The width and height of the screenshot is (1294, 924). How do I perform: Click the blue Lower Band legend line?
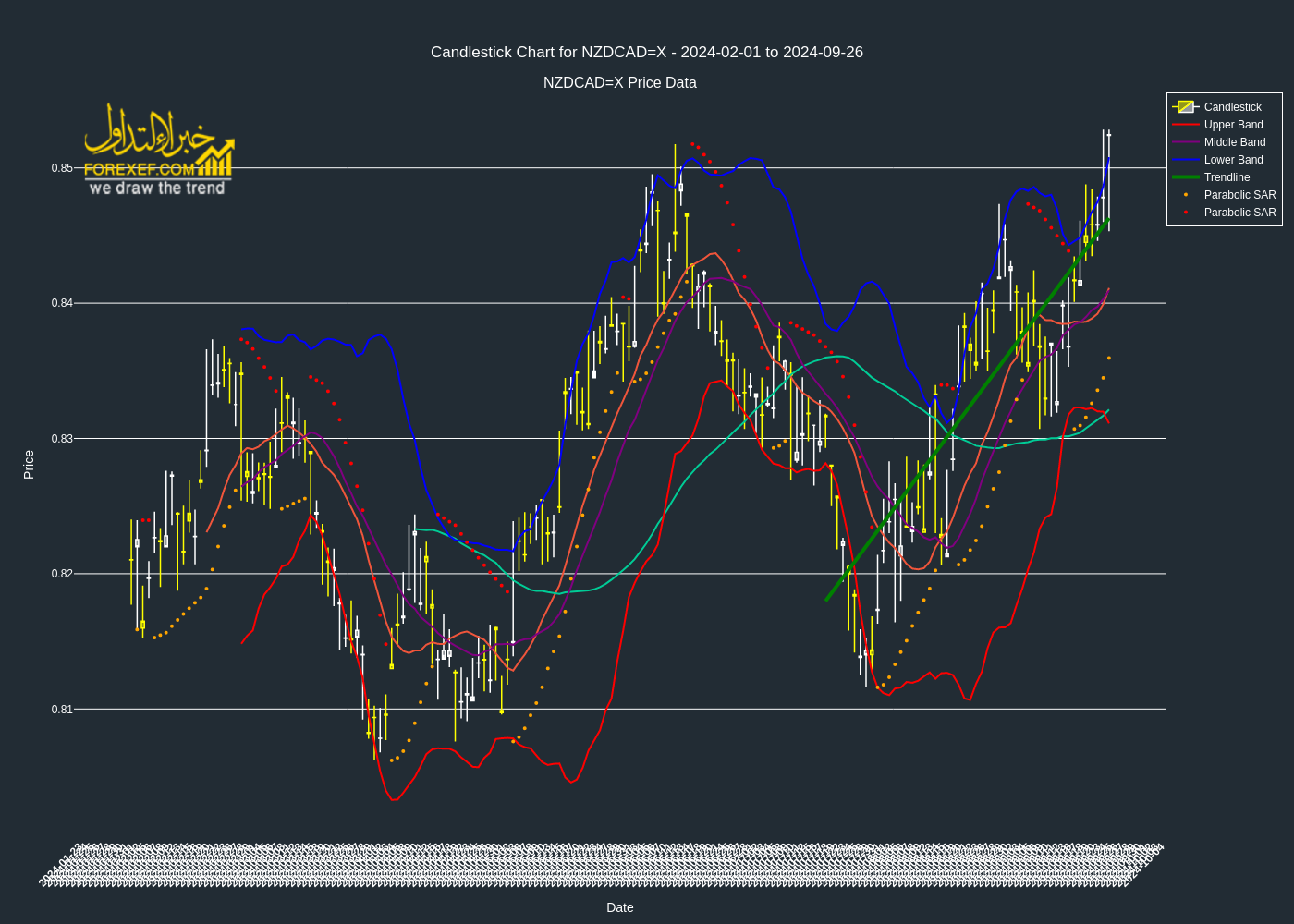pyautogui.click(x=1186, y=160)
